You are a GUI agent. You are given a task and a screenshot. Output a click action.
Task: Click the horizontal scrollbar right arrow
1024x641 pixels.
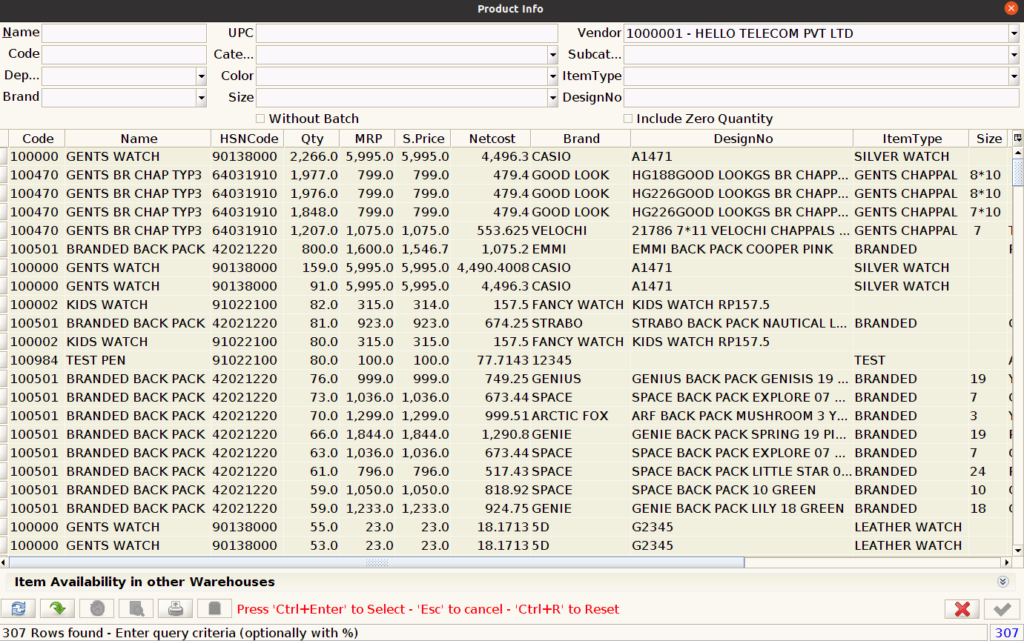(x=1006, y=562)
